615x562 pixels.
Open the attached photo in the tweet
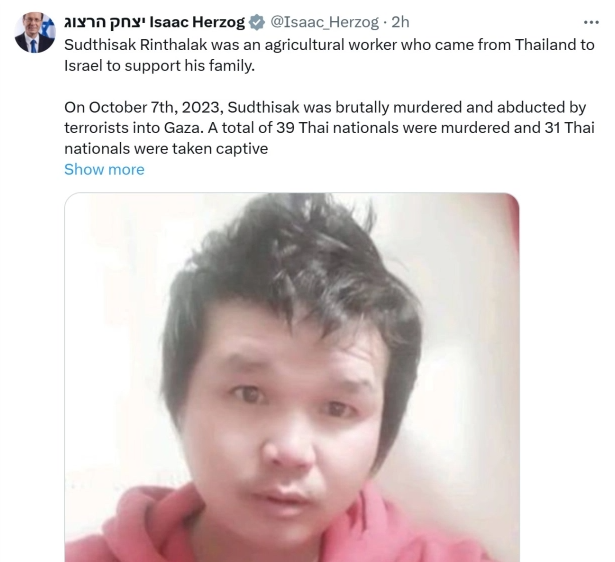[292, 377]
